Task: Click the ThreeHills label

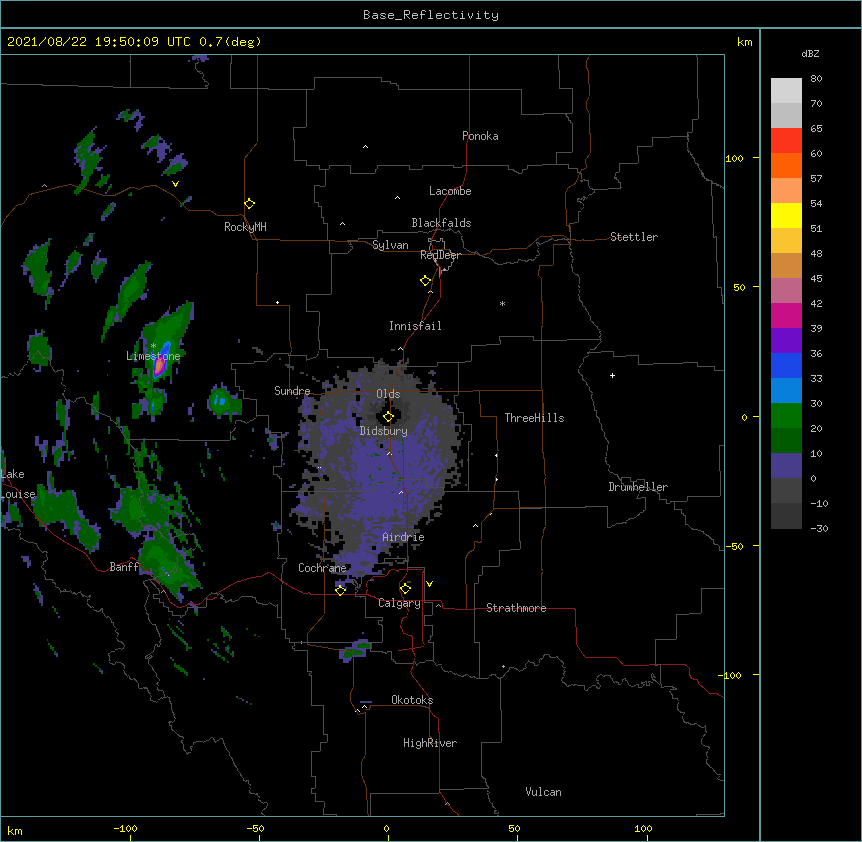Action: (534, 418)
